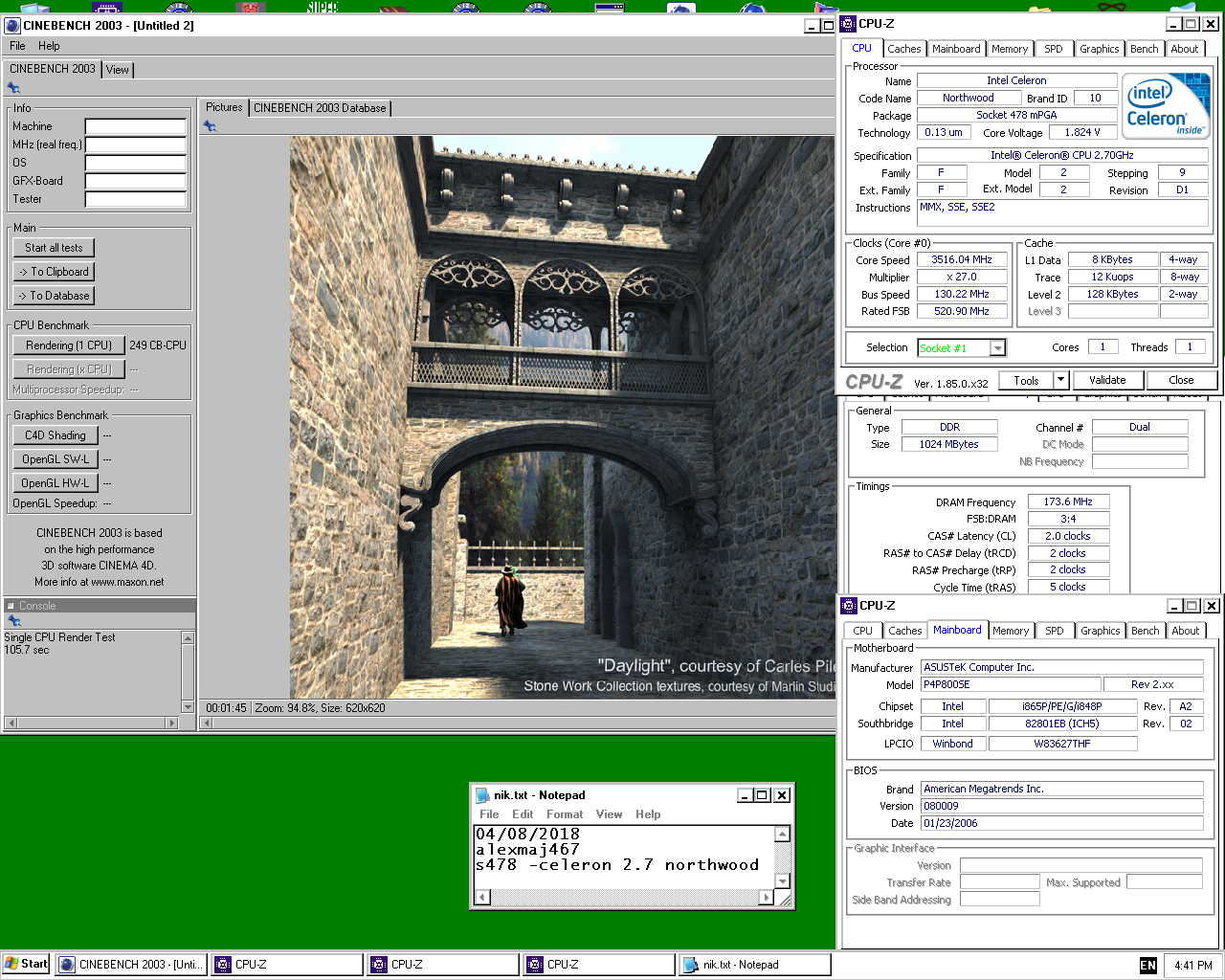1225x980 pixels.
Task: Click the 3516.04 MHz core speed value
Action: coord(962,260)
